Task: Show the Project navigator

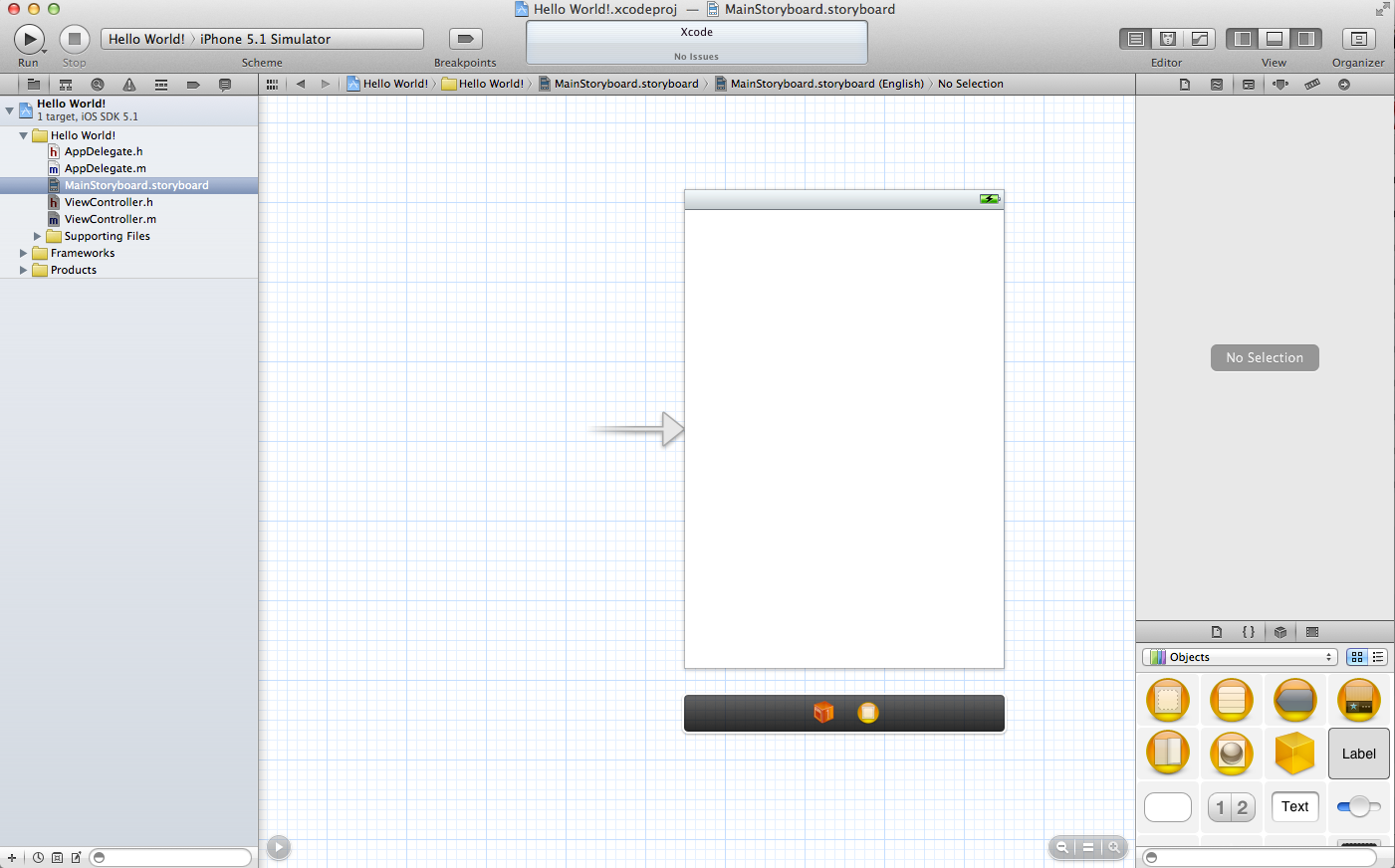Action: click(33, 85)
